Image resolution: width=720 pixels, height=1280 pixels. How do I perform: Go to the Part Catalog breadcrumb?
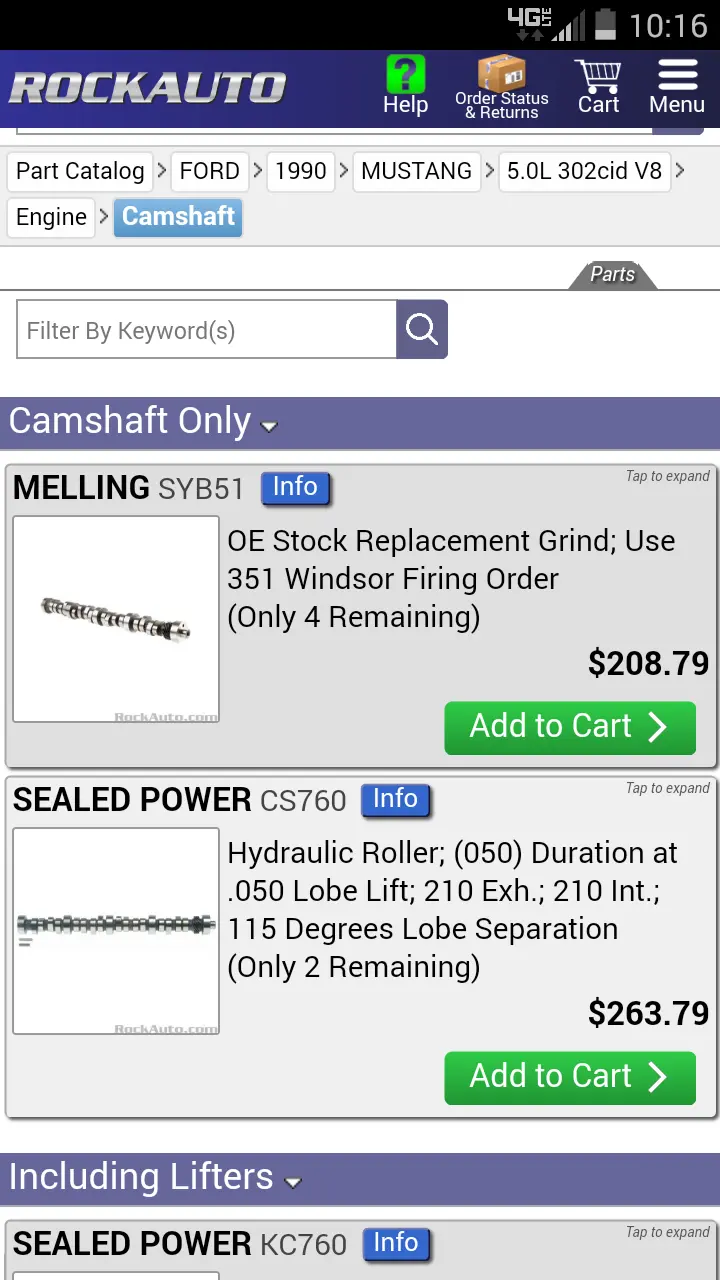click(80, 171)
